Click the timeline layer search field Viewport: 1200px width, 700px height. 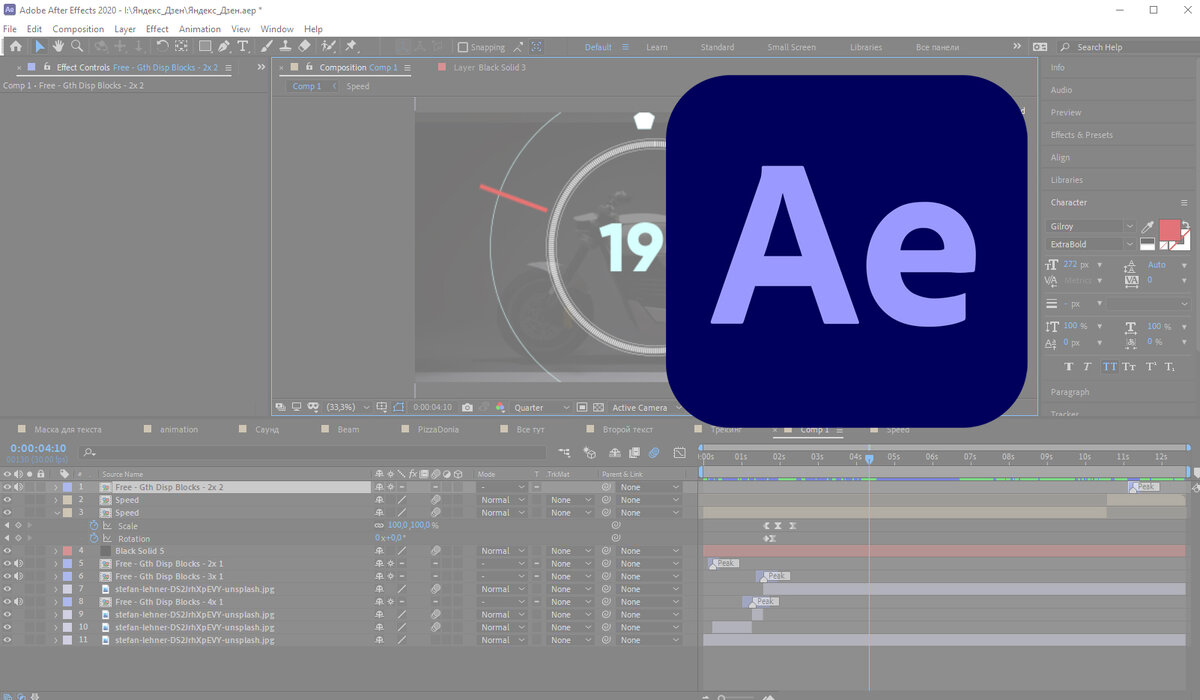315,453
